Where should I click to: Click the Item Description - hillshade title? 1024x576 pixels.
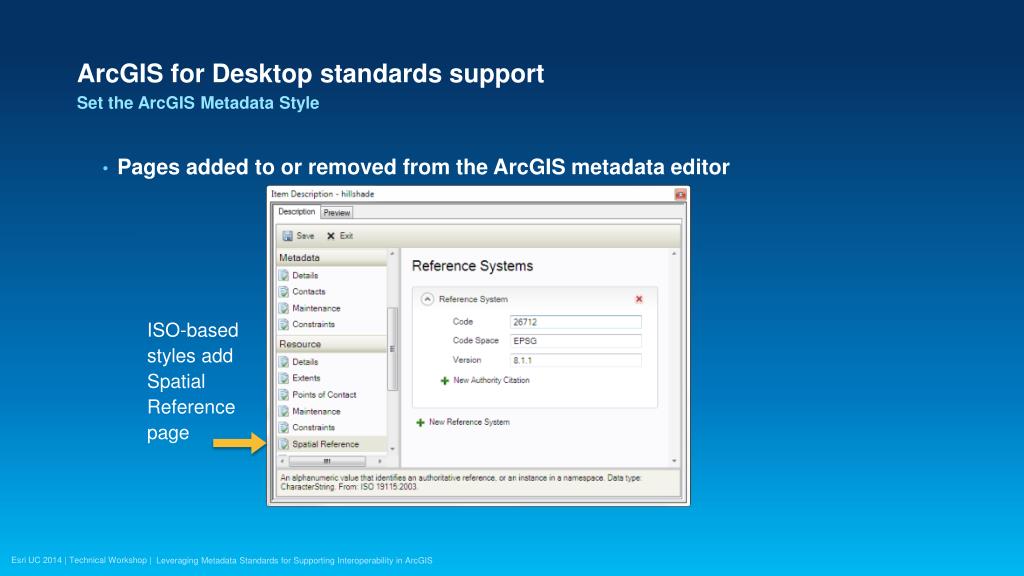323,194
